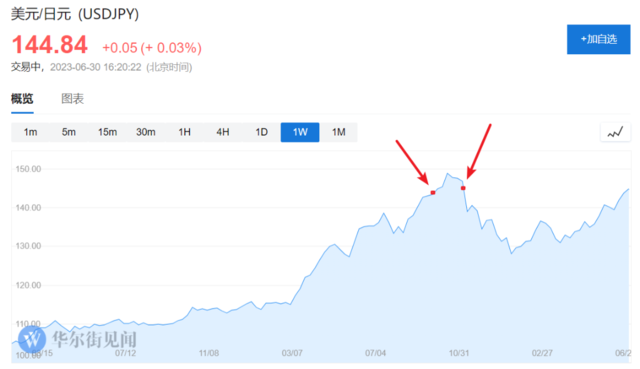Choose the 1D interval

261,132
